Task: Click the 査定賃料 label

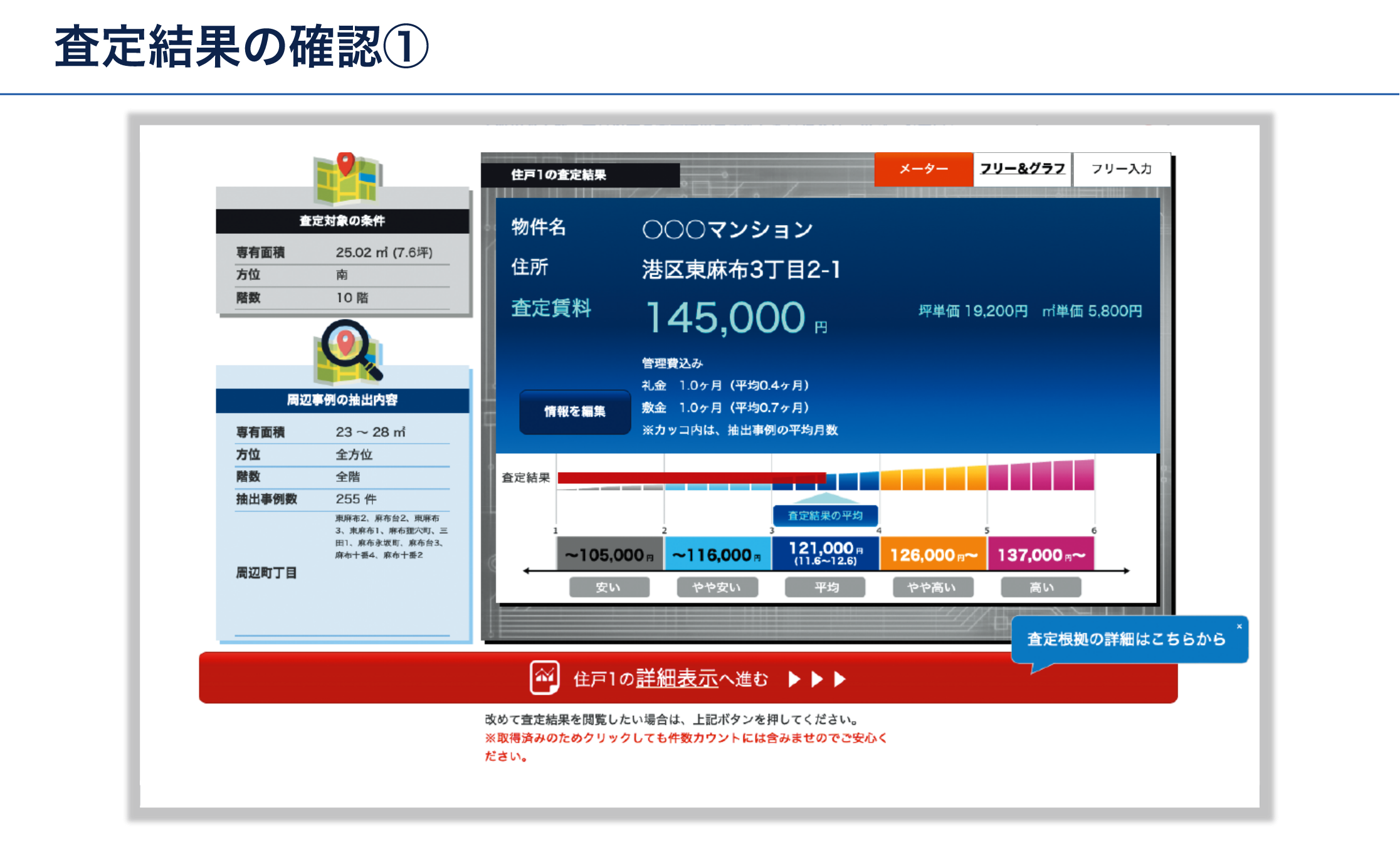Action: pos(550,308)
